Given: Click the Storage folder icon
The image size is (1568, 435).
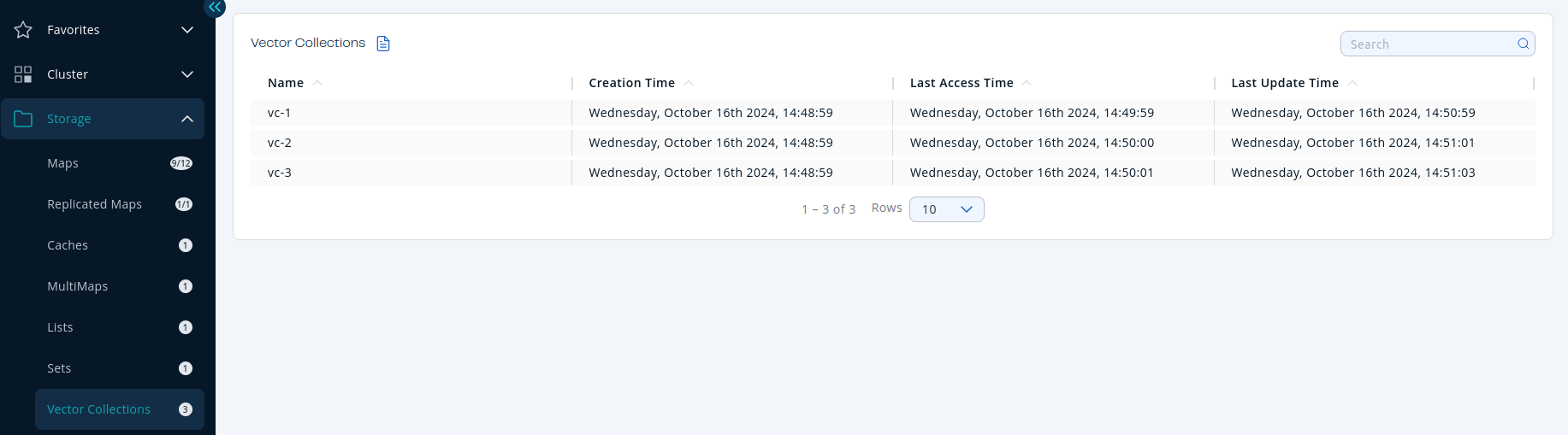Looking at the screenshot, I should [23, 119].
